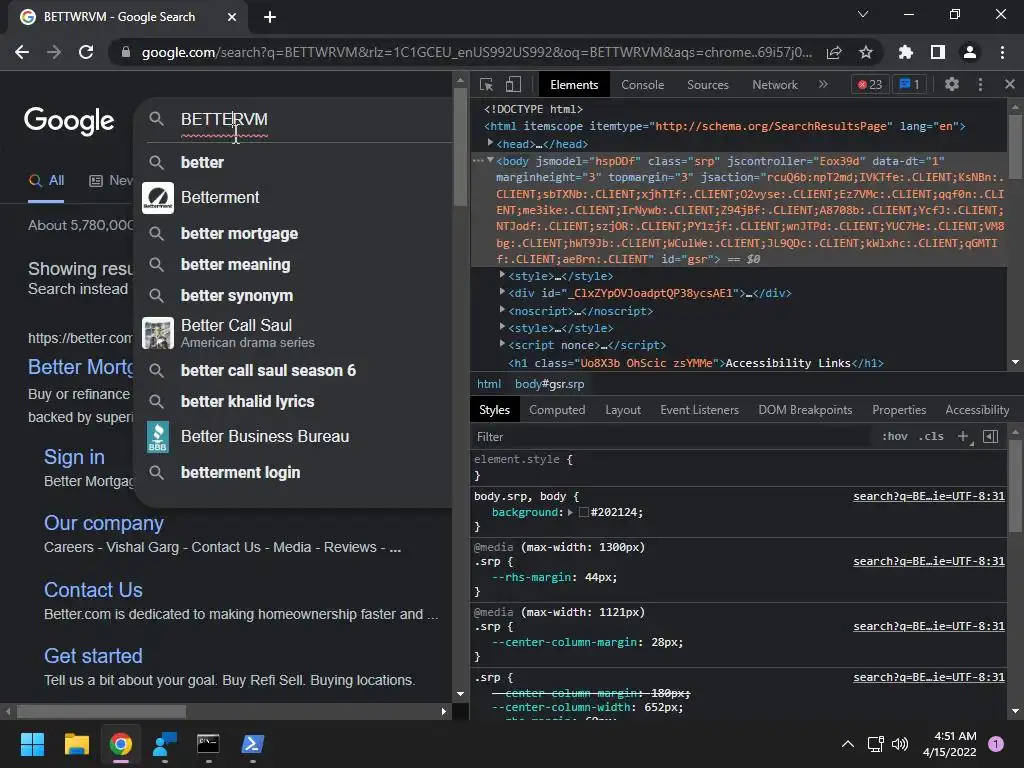Go to the Google logo homepage
Image resolution: width=1024 pixels, height=768 pixels.
[x=69, y=121]
